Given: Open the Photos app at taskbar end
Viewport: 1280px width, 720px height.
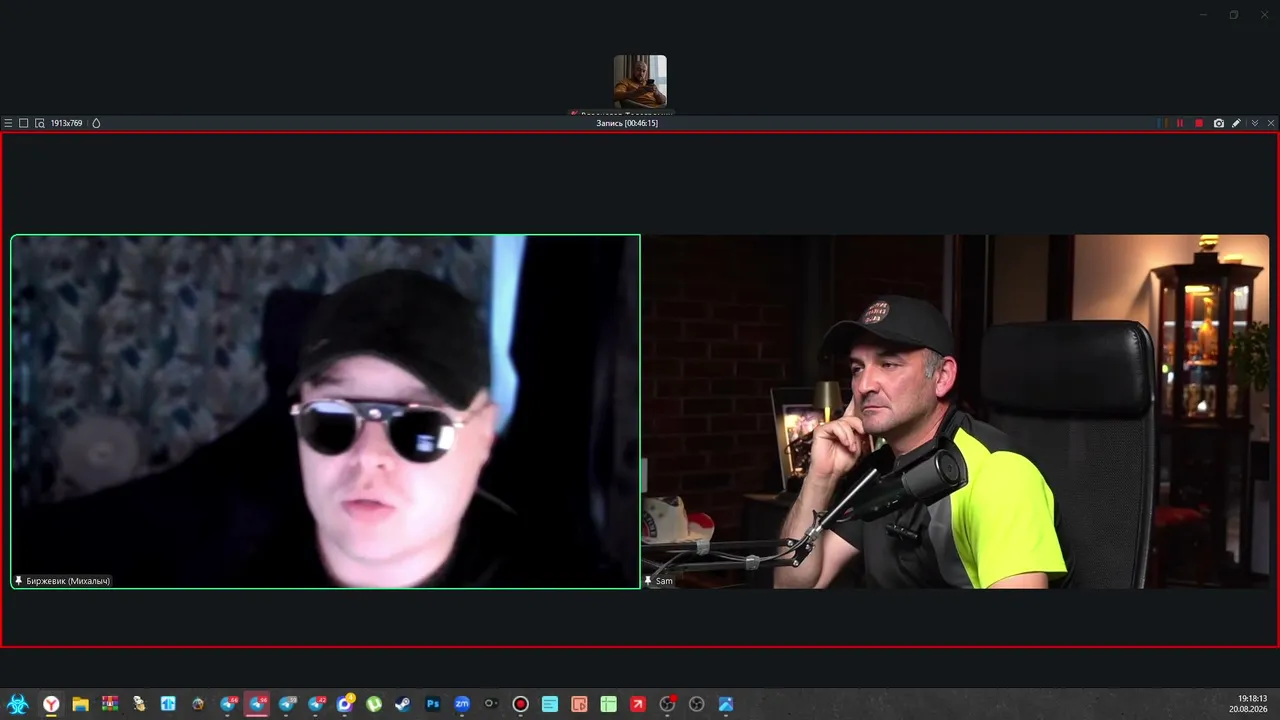Looking at the screenshot, I should (726, 704).
